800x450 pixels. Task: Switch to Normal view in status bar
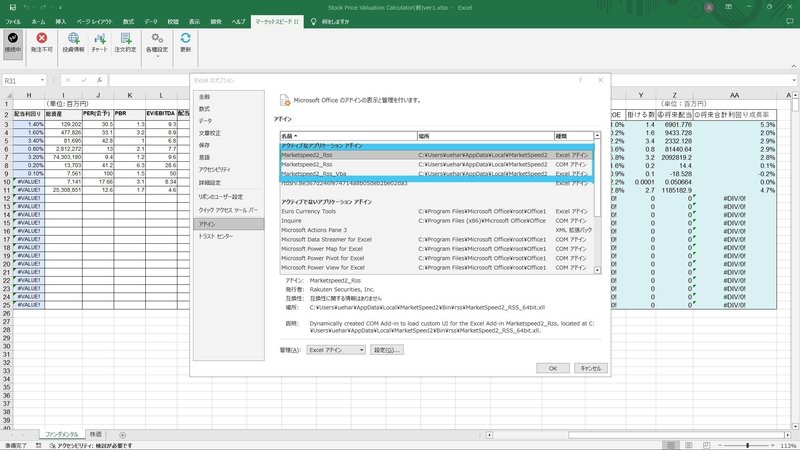(671, 445)
